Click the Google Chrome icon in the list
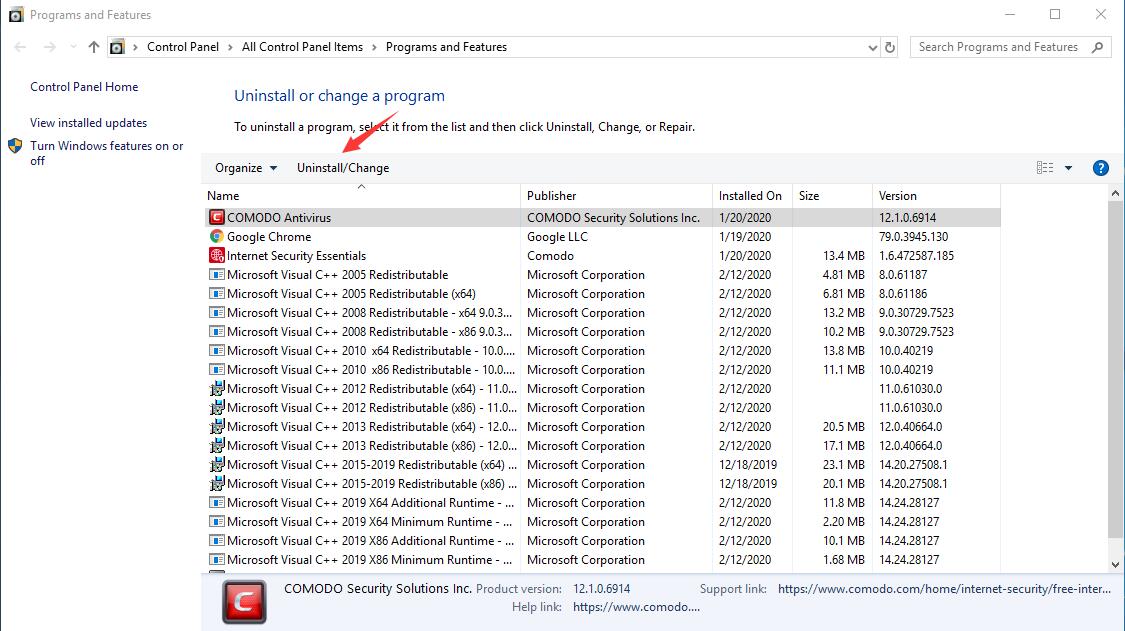Viewport: 1125px width, 631px height. click(217, 236)
